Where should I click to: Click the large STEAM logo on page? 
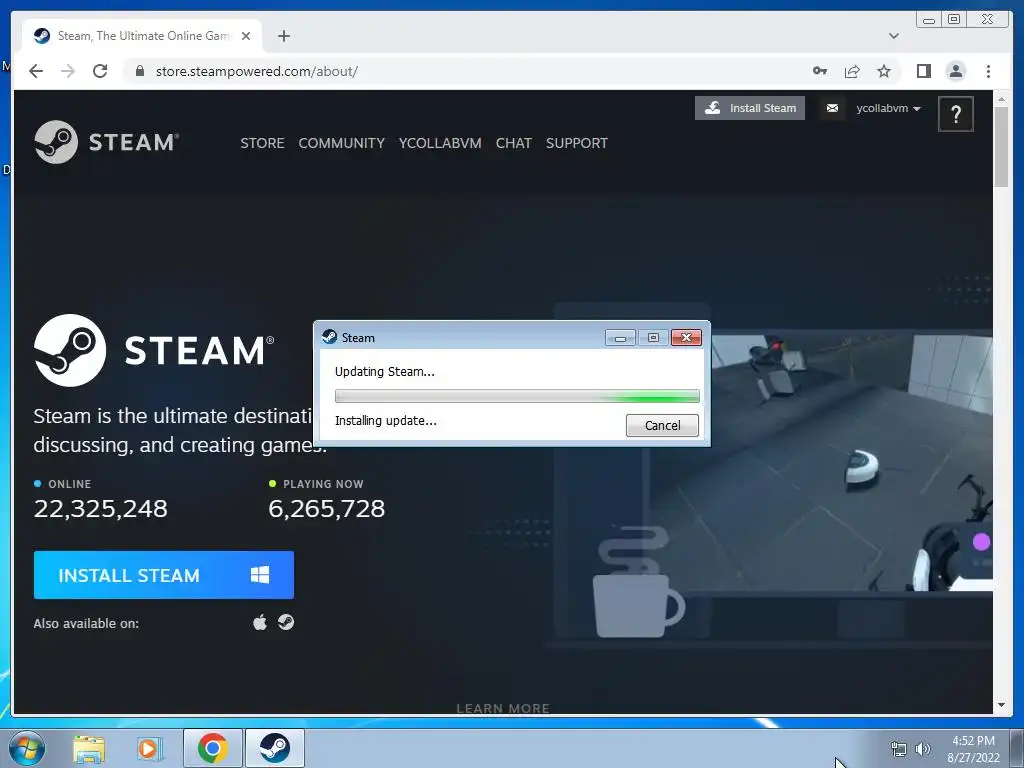pos(154,350)
